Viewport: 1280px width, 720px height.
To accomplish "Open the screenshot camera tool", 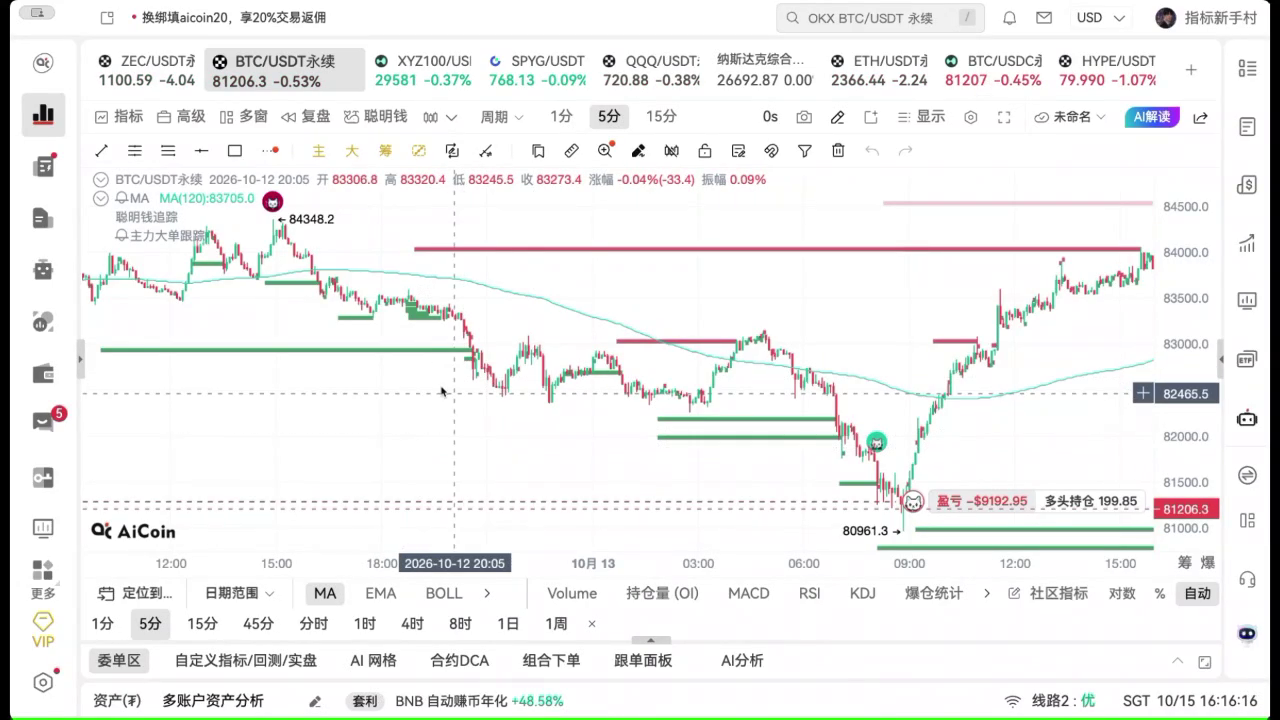I will [x=804, y=117].
